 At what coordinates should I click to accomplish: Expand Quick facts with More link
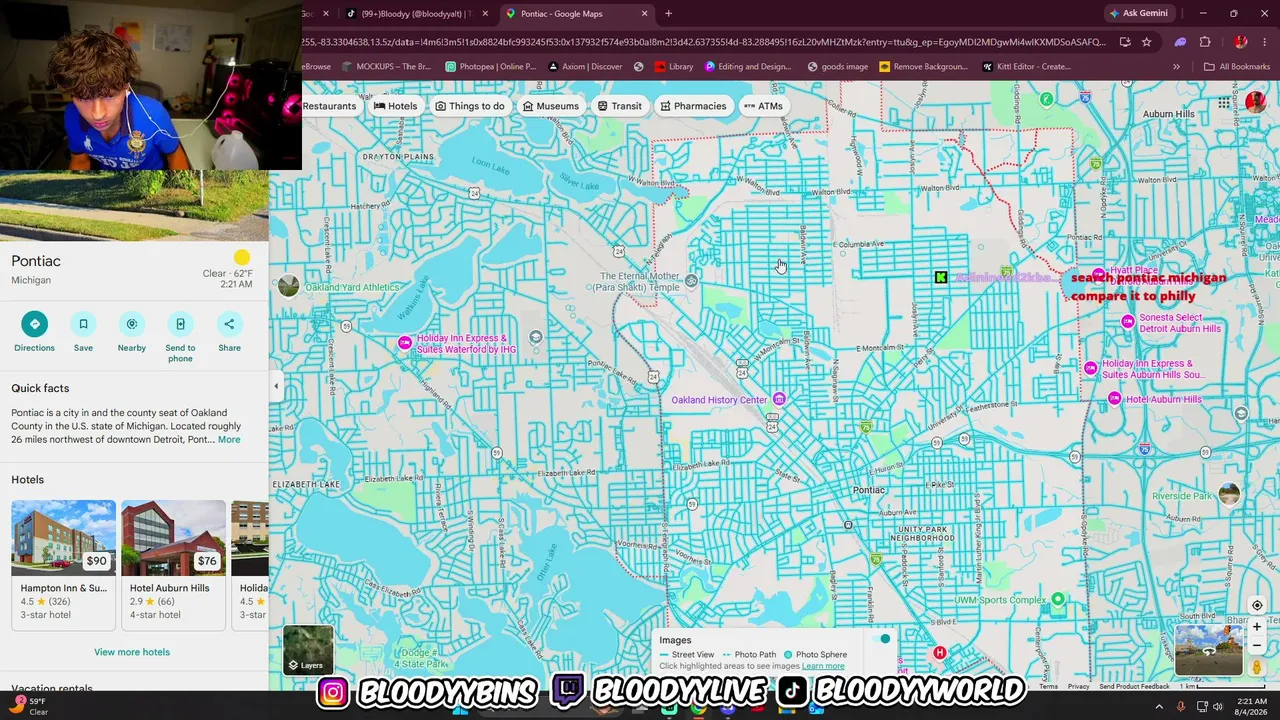pyautogui.click(x=229, y=440)
